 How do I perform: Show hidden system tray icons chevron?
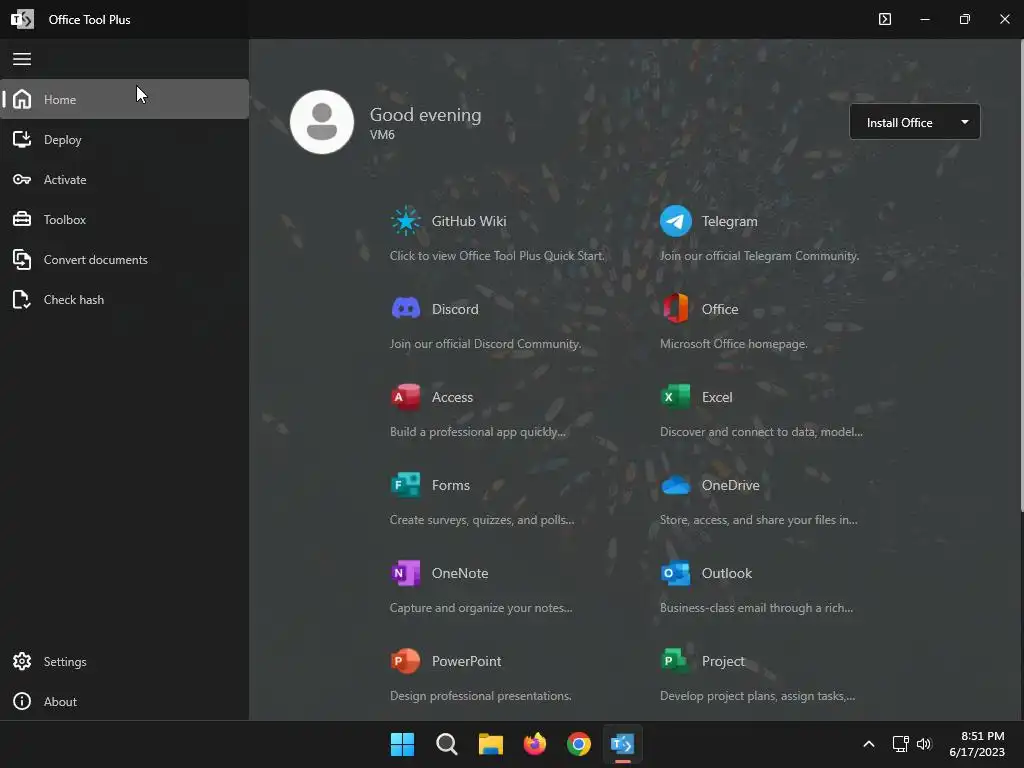coord(869,744)
